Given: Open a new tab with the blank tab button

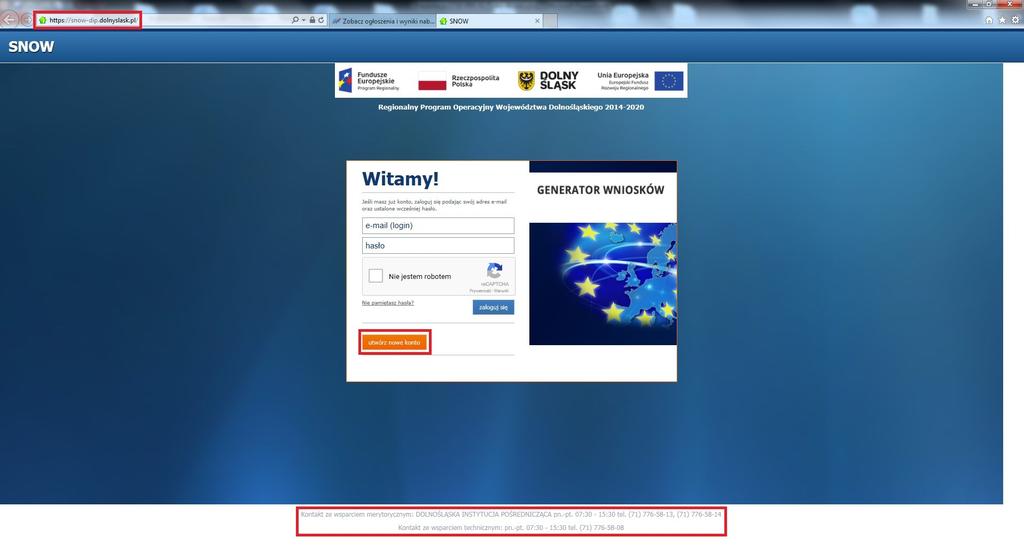Looking at the screenshot, I should 551,21.
